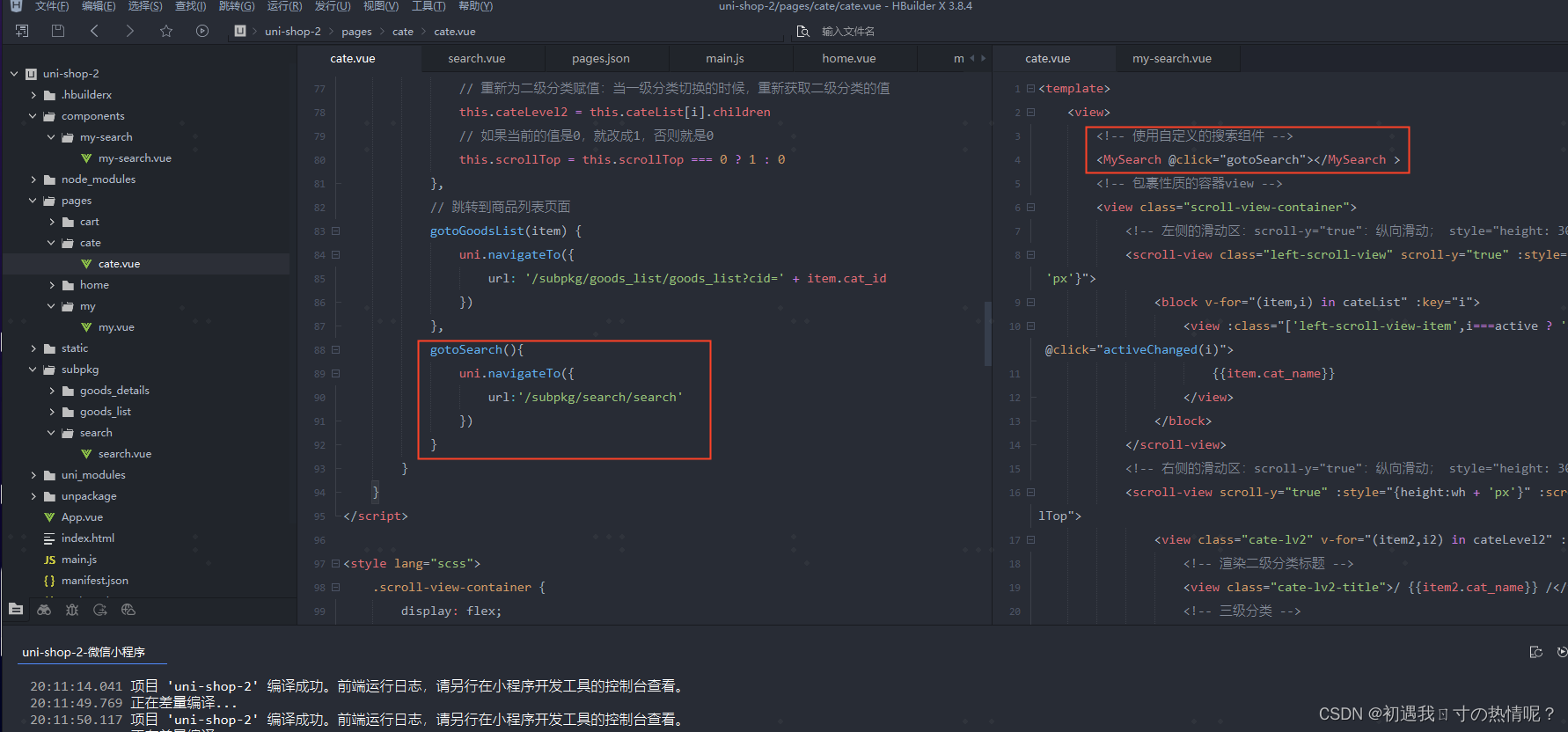Go forward with the right arrow icon

[130, 31]
